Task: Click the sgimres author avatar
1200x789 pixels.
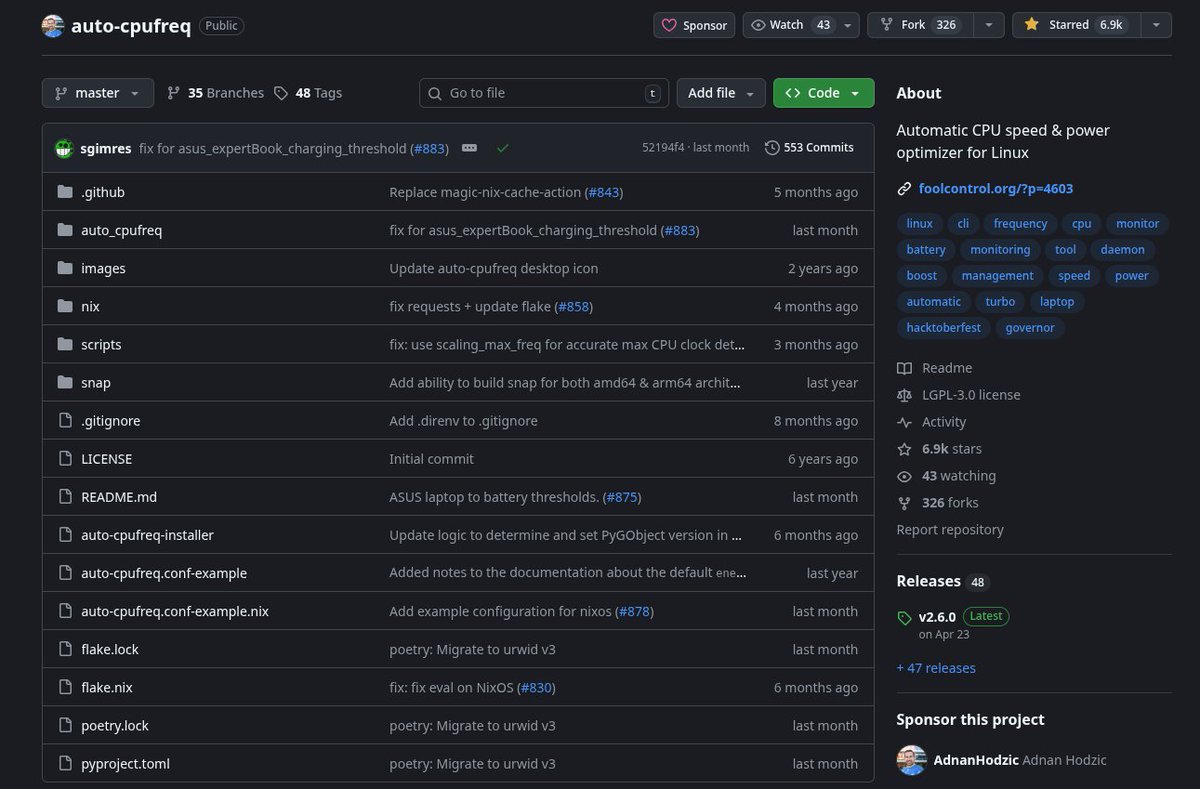Action: (x=65, y=148)
